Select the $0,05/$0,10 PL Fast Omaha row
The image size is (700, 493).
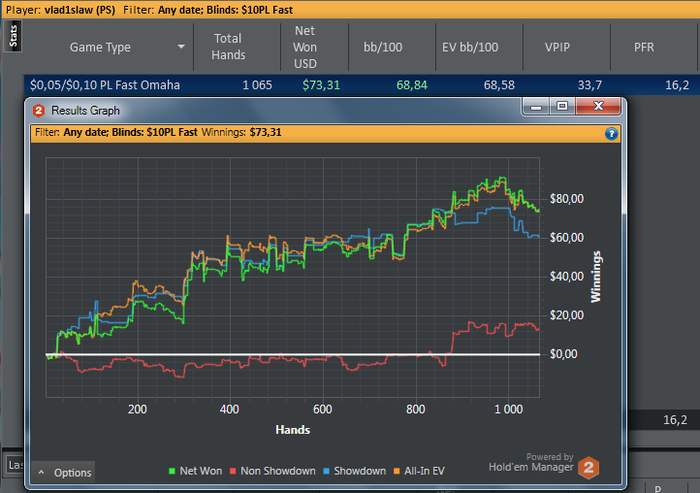(x=362, y=85)
